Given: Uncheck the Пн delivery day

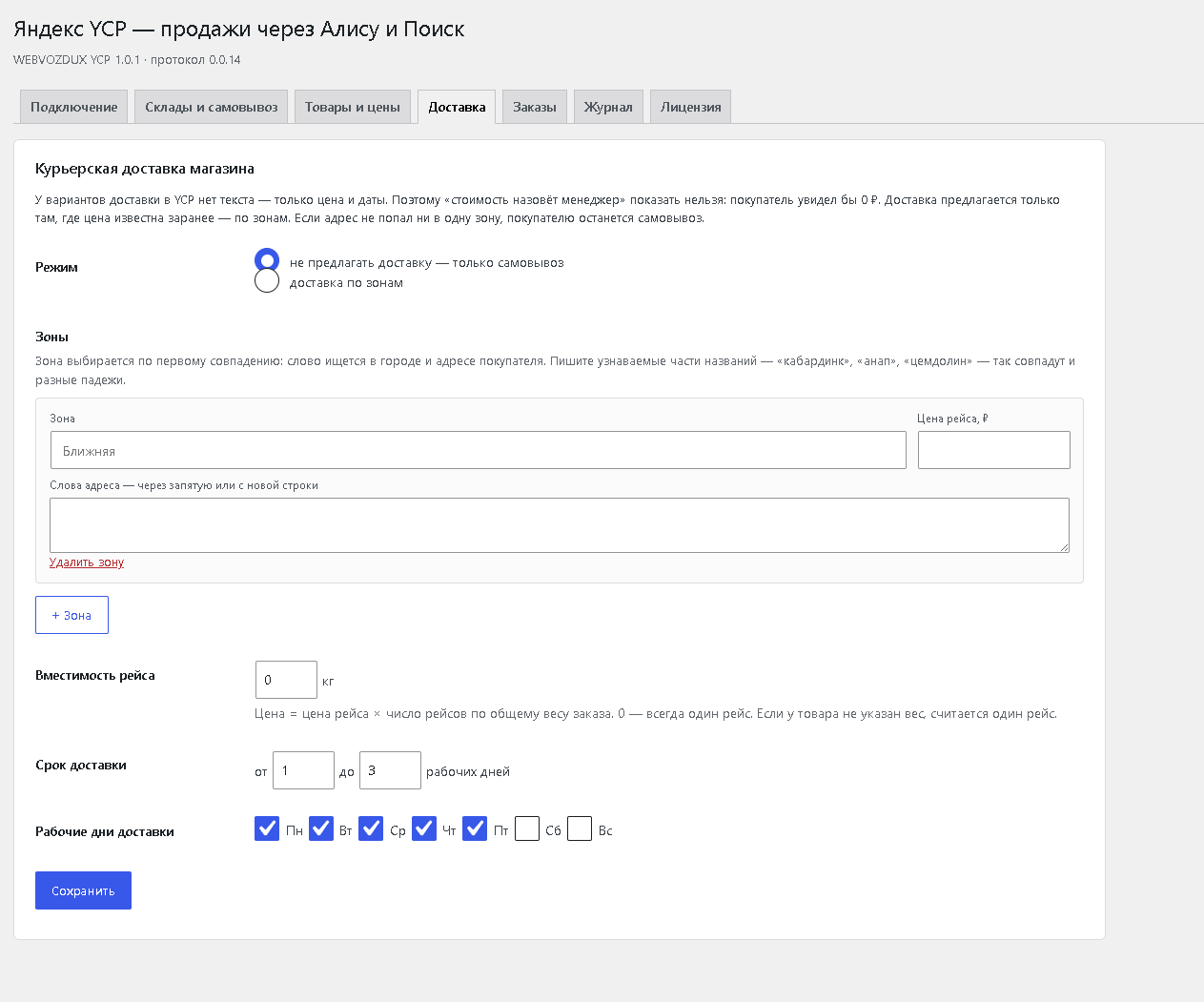Looking at the screenshot, I should click(267, 828).
